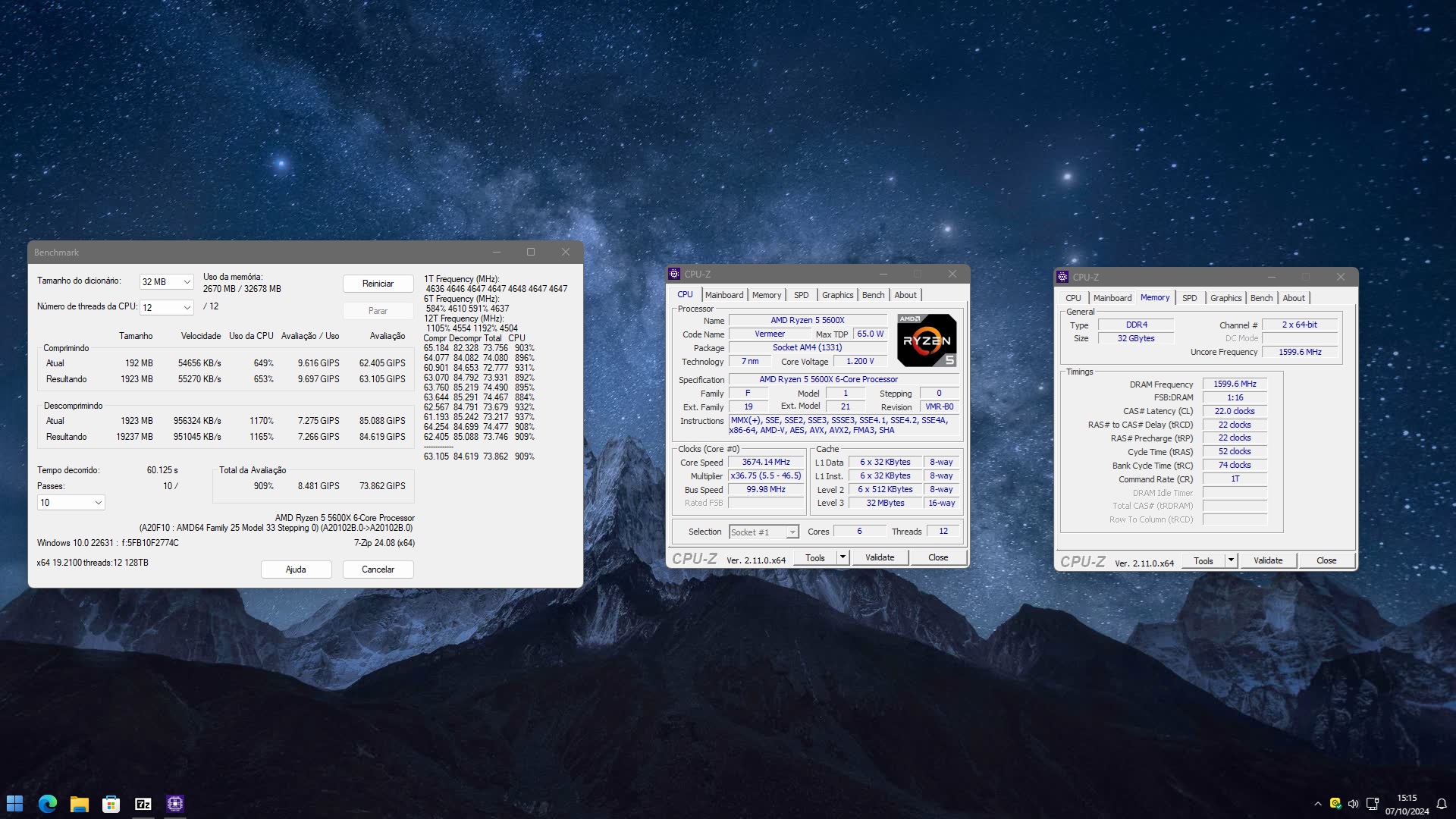The width and height of the screenshot is (1456, 819).
Task: Click the Cancelar button
Action: 378,570
